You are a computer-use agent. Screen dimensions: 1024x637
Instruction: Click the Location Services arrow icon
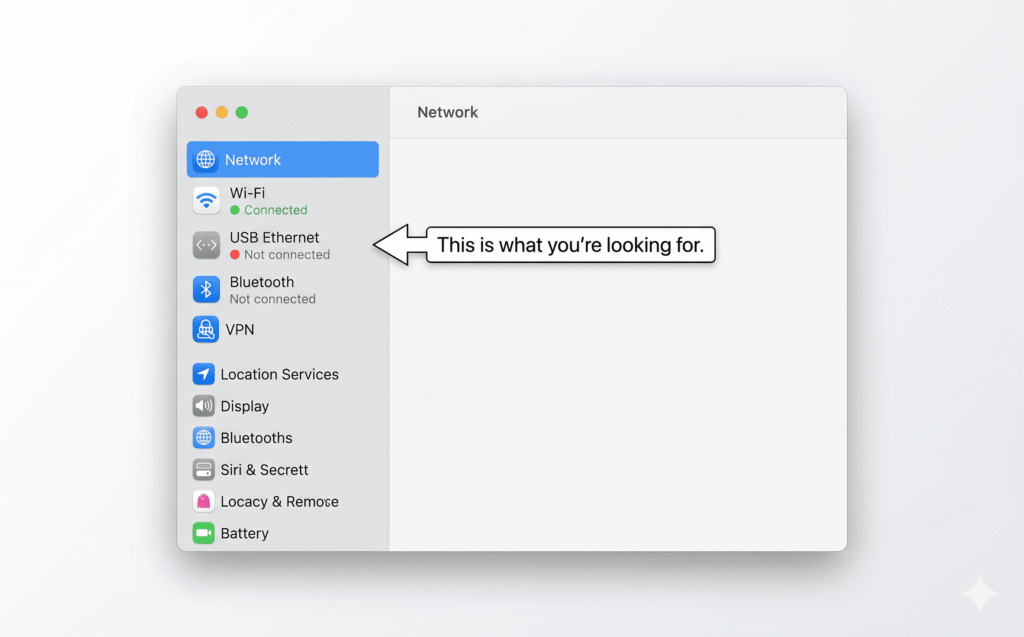pos(204,374)
